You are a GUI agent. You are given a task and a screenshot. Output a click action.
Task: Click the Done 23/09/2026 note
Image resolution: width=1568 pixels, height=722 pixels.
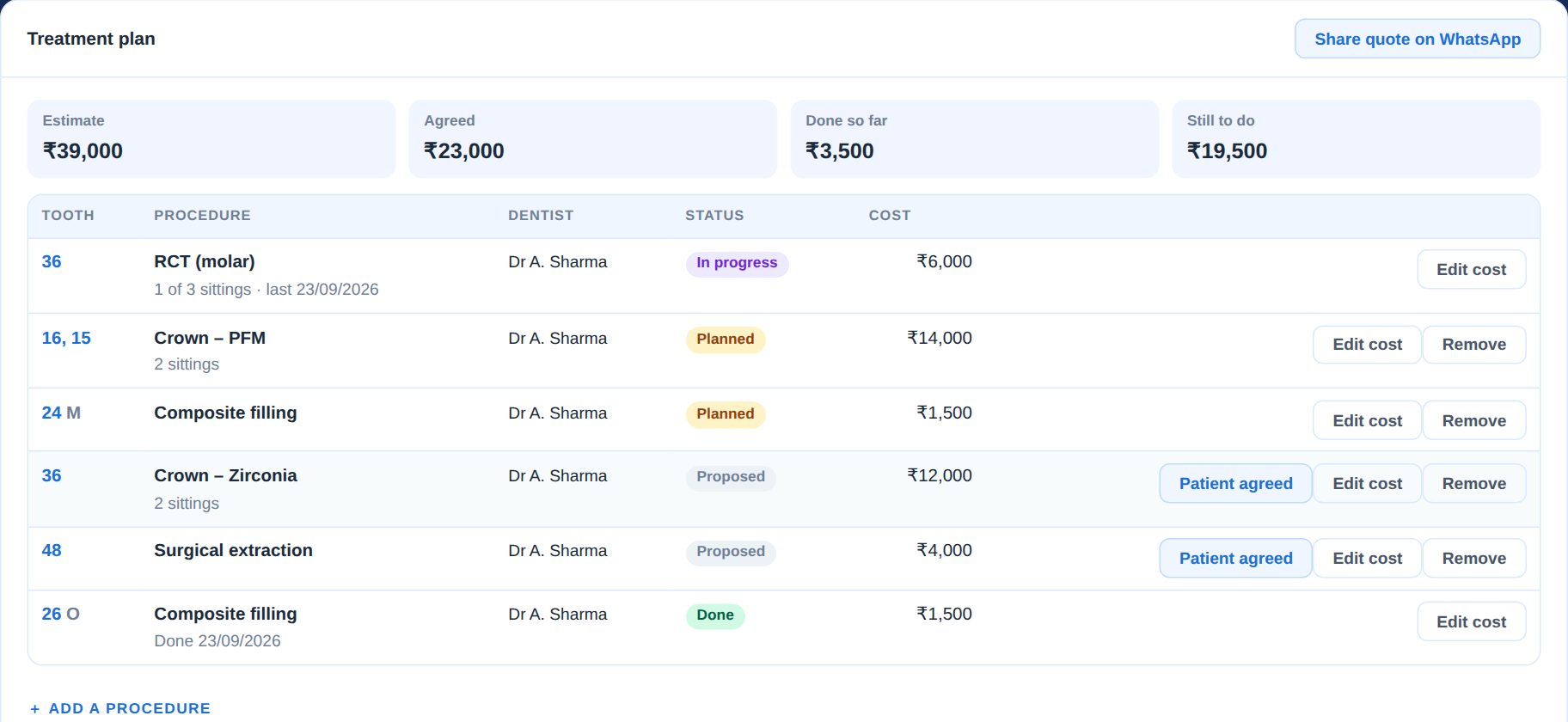(217, 641)
